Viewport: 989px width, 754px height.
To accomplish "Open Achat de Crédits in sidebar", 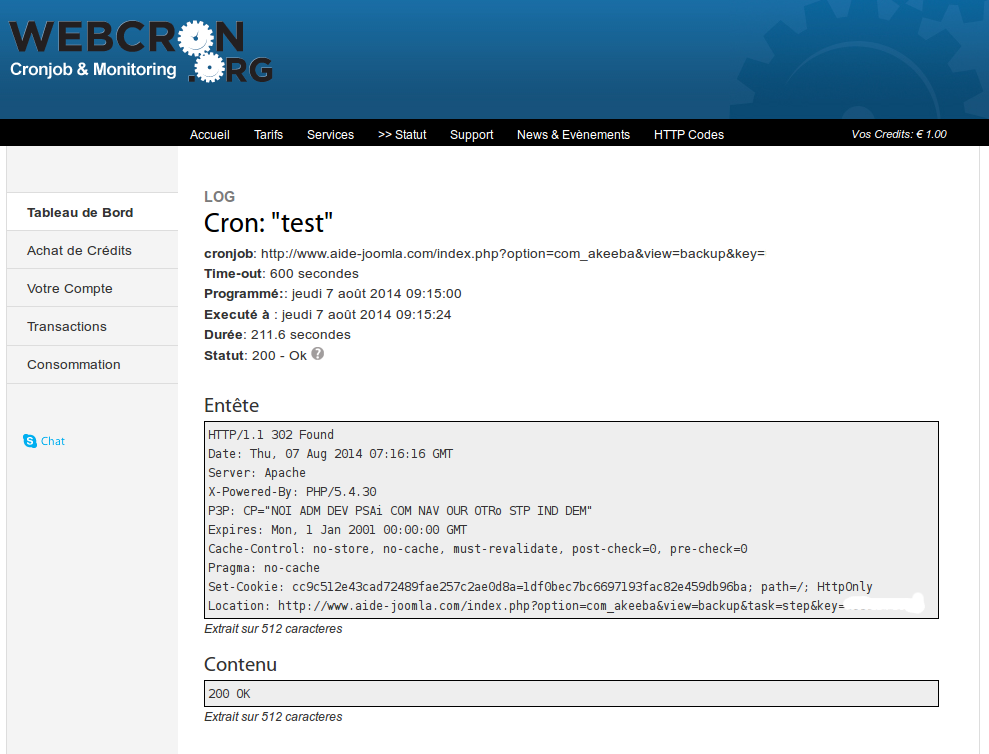I will [x=79, y=250].
